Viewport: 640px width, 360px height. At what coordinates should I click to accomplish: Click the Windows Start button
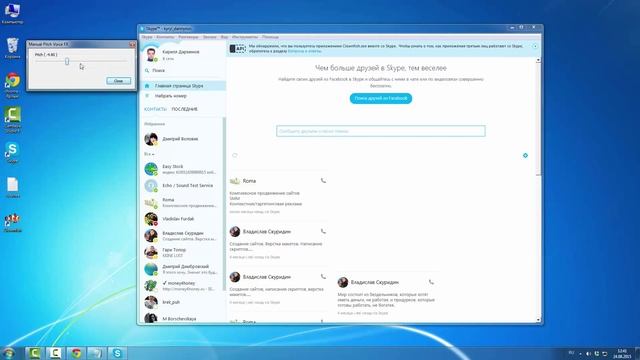tap(8, 353)
